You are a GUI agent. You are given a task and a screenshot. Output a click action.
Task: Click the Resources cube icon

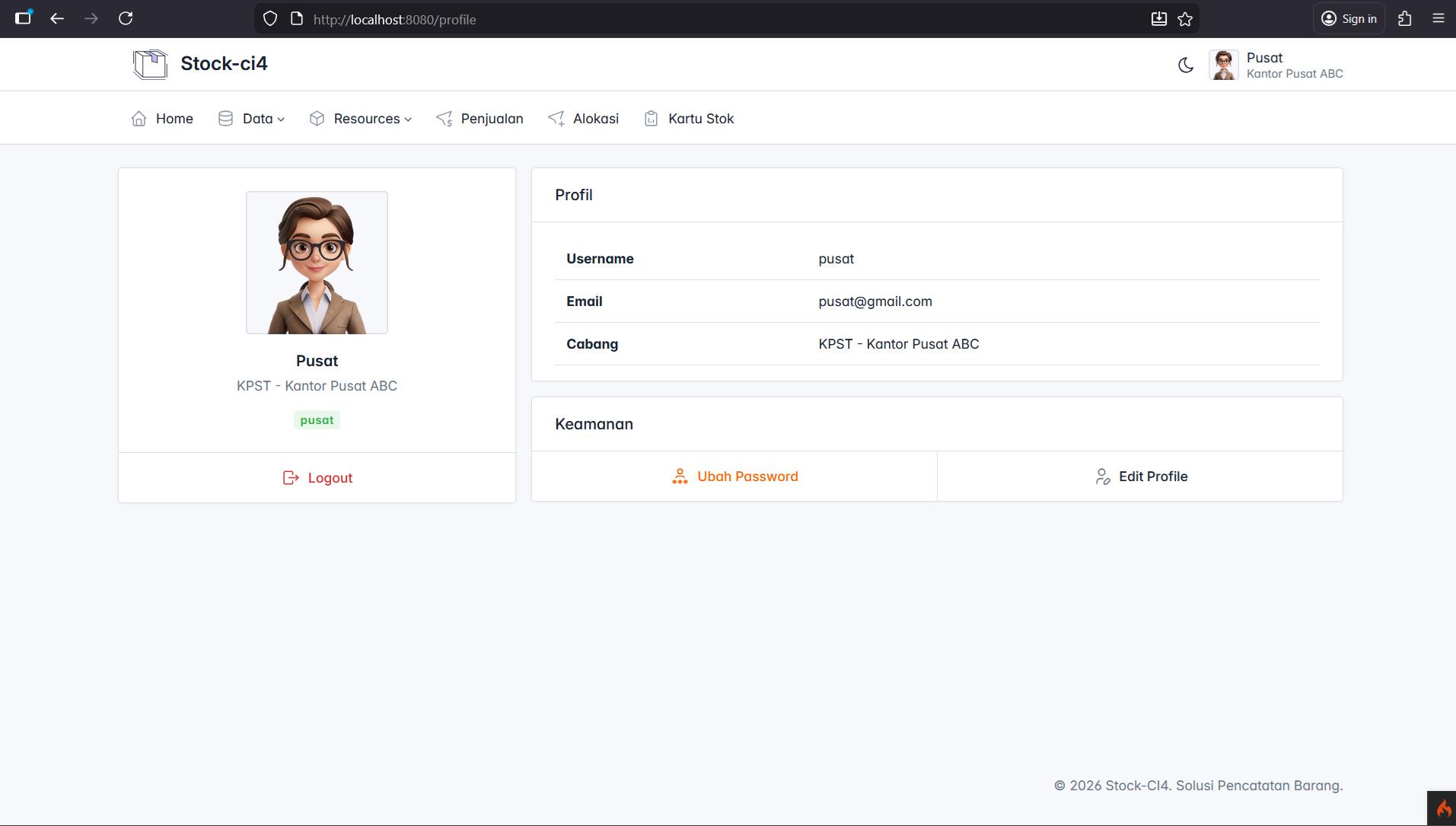click(317, 119)
